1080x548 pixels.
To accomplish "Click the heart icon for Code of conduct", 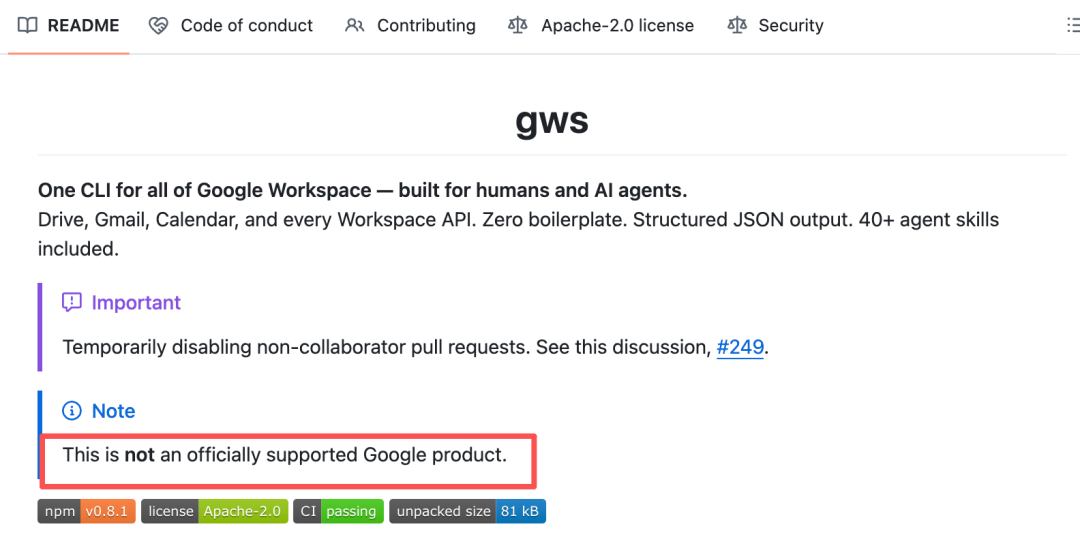I will (158, 26).
